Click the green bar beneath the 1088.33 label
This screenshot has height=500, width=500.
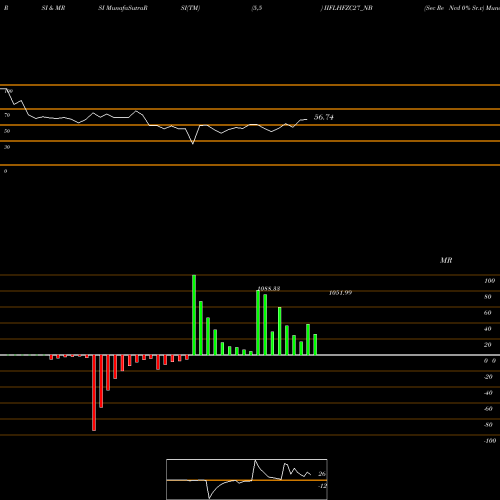[258, 323]
